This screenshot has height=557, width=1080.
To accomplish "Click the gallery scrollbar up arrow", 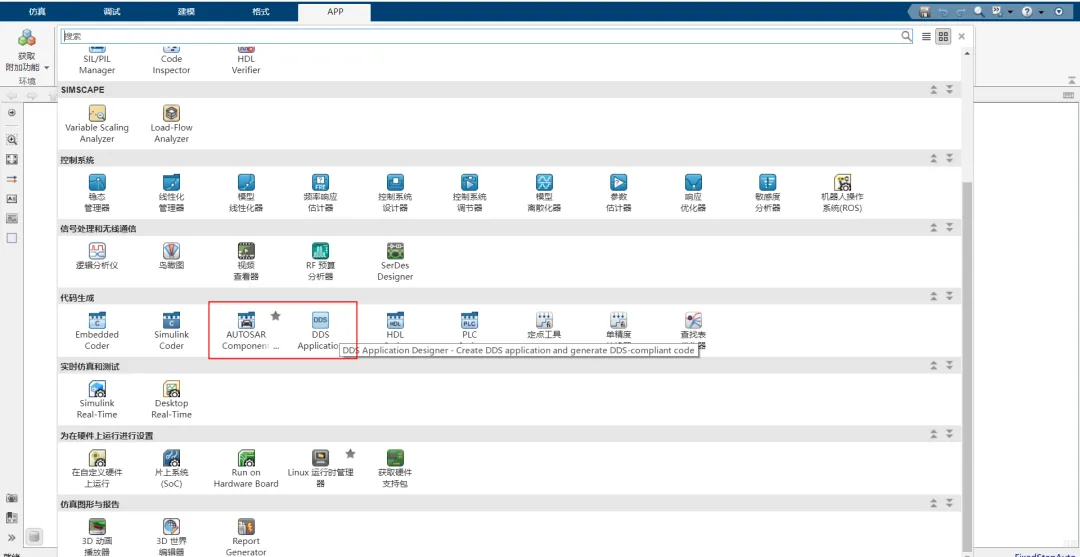I will 967,54.
